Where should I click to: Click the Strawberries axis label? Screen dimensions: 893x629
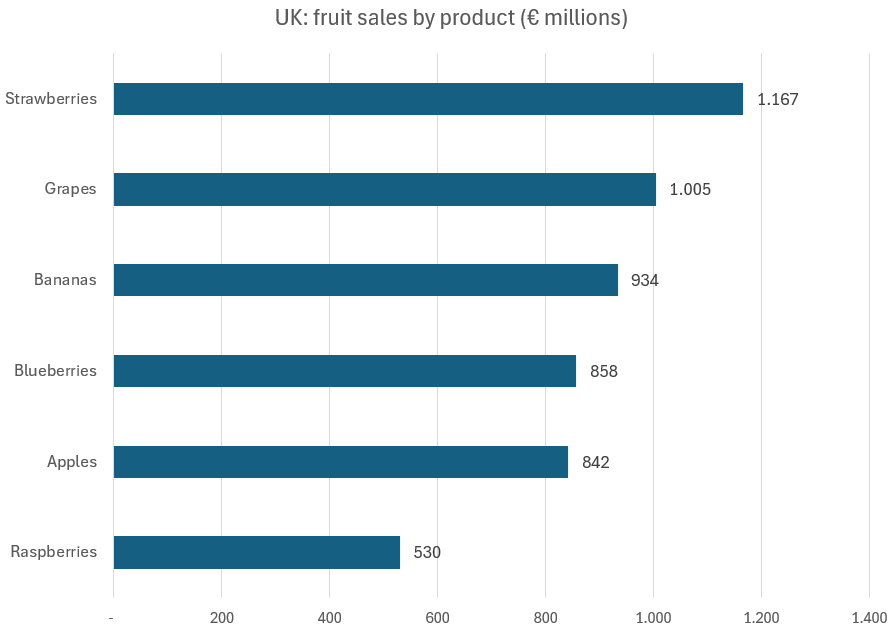51,99
